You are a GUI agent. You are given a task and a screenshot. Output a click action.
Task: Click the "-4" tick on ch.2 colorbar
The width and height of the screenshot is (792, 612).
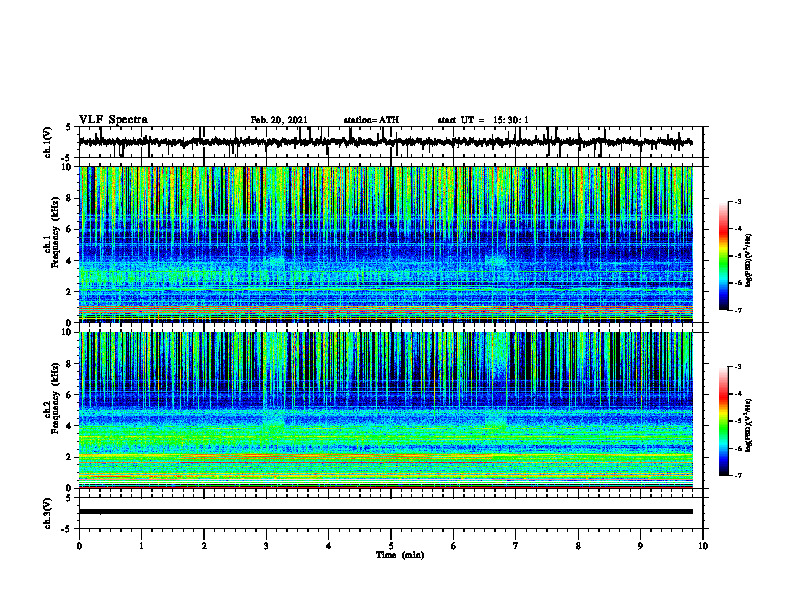click(737, 394)
